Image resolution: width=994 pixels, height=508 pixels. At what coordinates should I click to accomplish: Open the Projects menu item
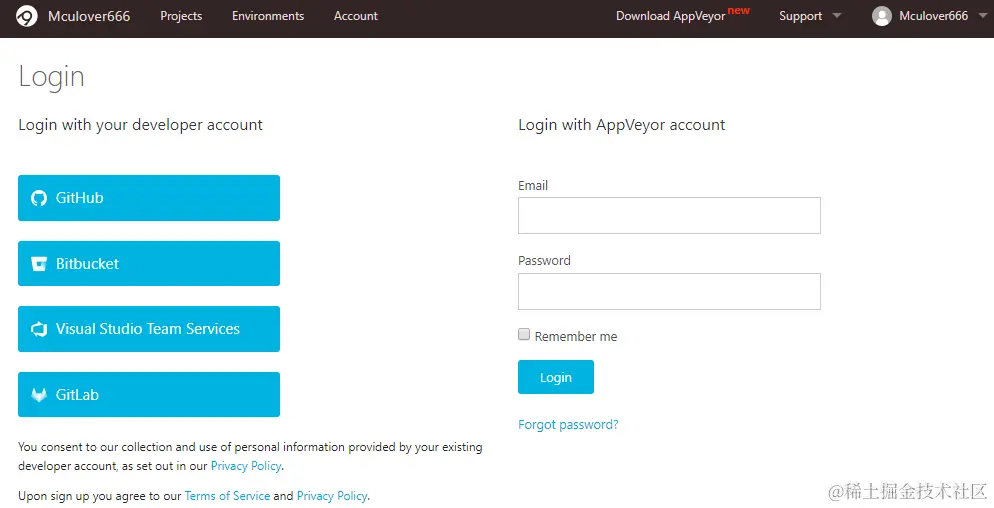[181, 16]
